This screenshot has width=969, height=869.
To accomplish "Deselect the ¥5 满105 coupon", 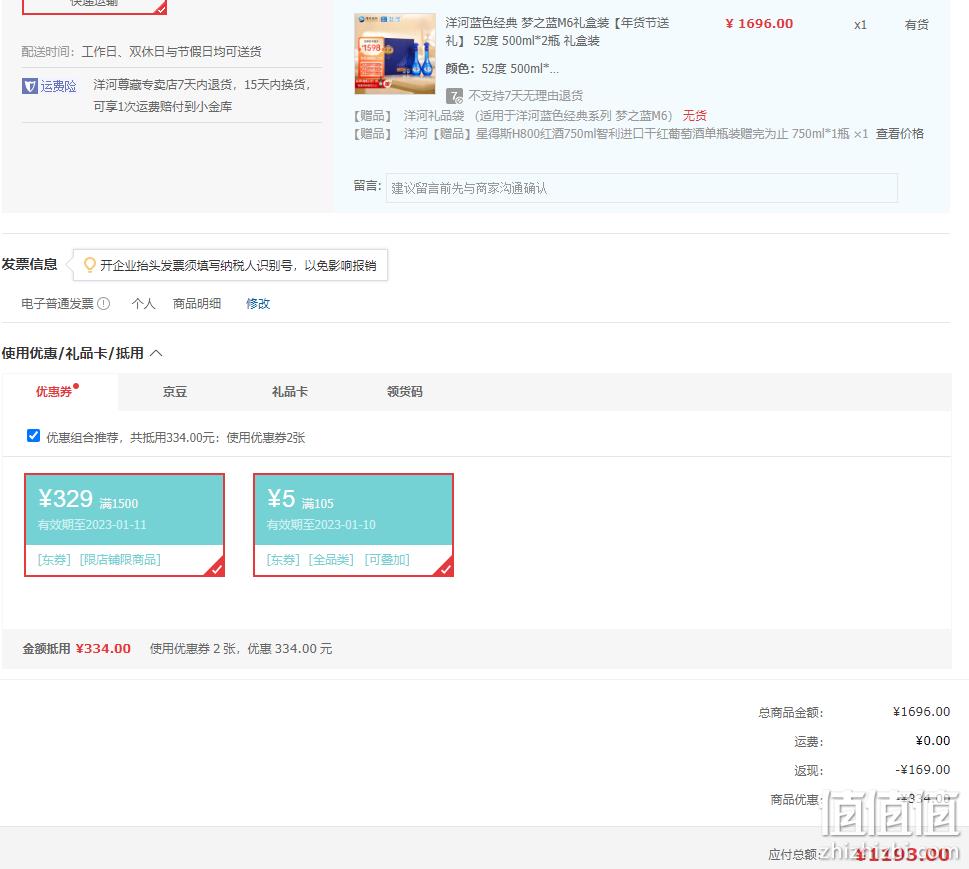I will [353, 525].
